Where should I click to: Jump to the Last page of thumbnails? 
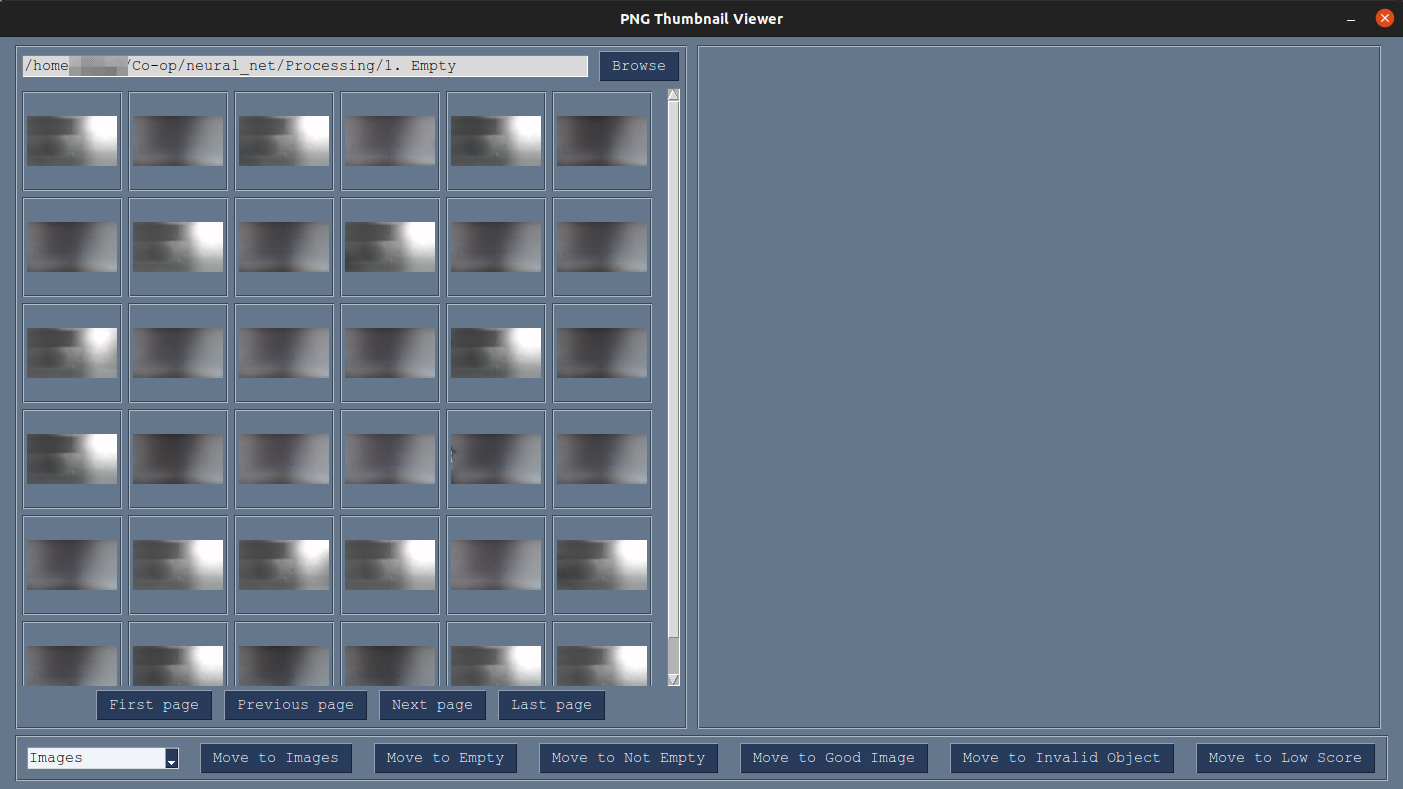tap(551, 705)
